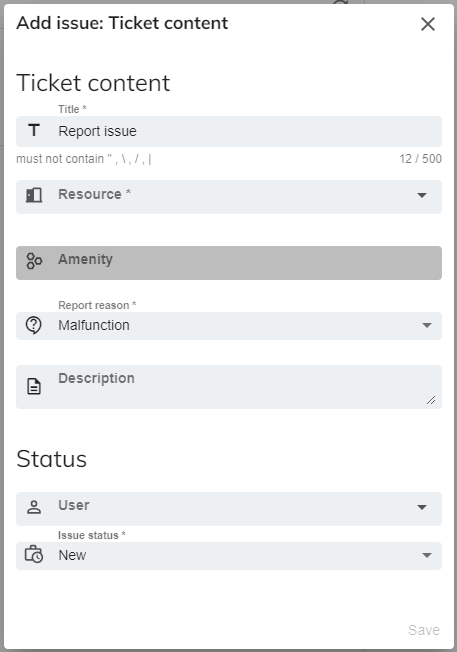Image resolution: width=457 pixels, height=652 pixels.
Task: Click the Amenity shapes icon
Action: tap(34, 261)
